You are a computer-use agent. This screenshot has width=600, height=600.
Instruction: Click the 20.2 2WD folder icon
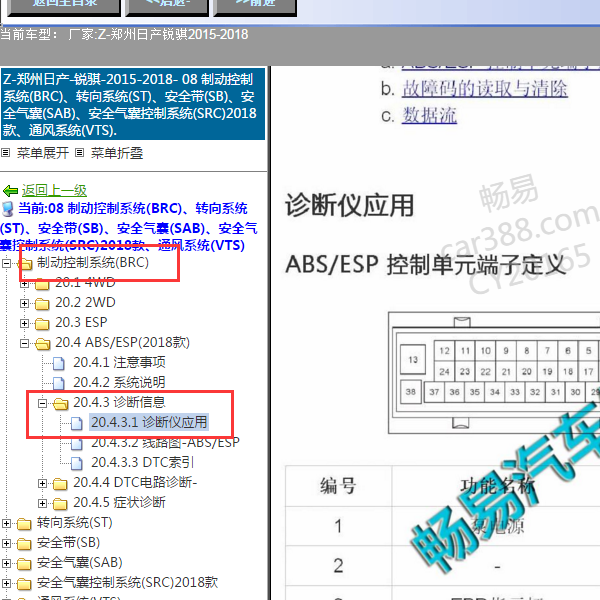pos(42,304)
